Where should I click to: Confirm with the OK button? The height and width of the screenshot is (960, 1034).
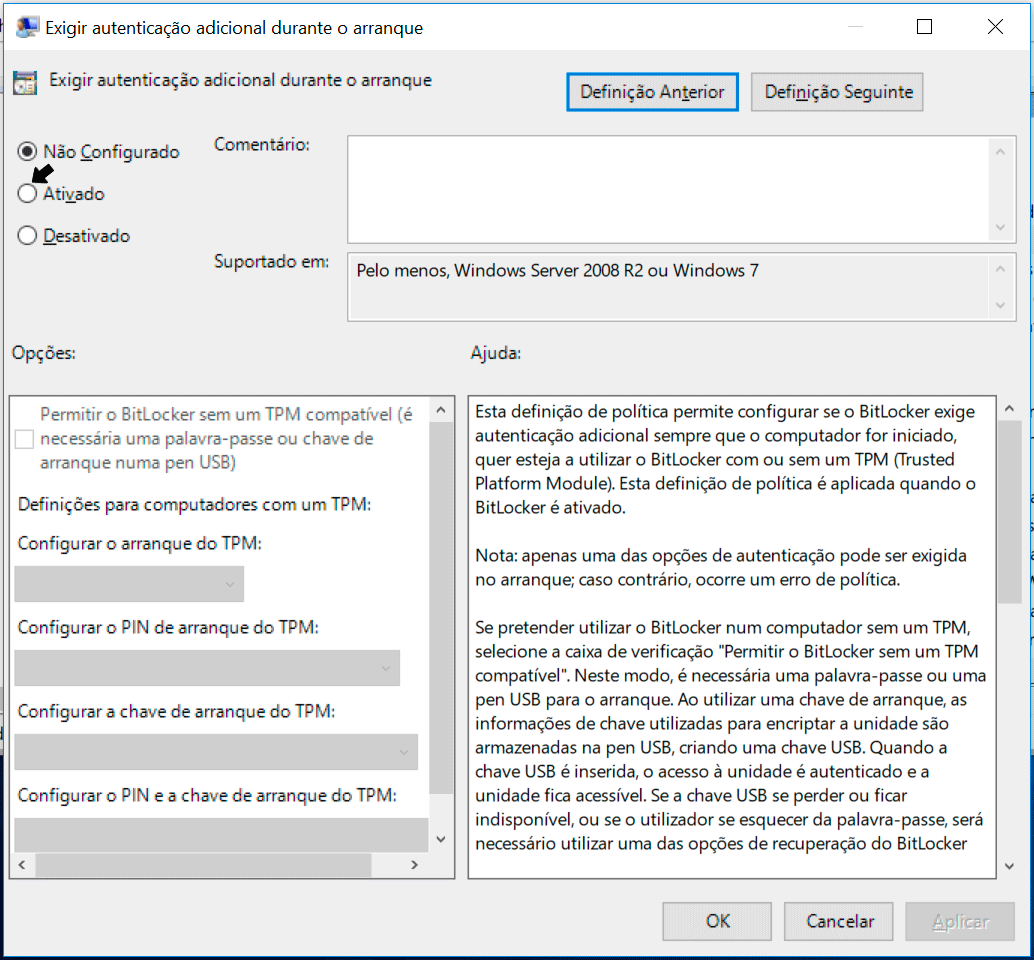point(717,921)
